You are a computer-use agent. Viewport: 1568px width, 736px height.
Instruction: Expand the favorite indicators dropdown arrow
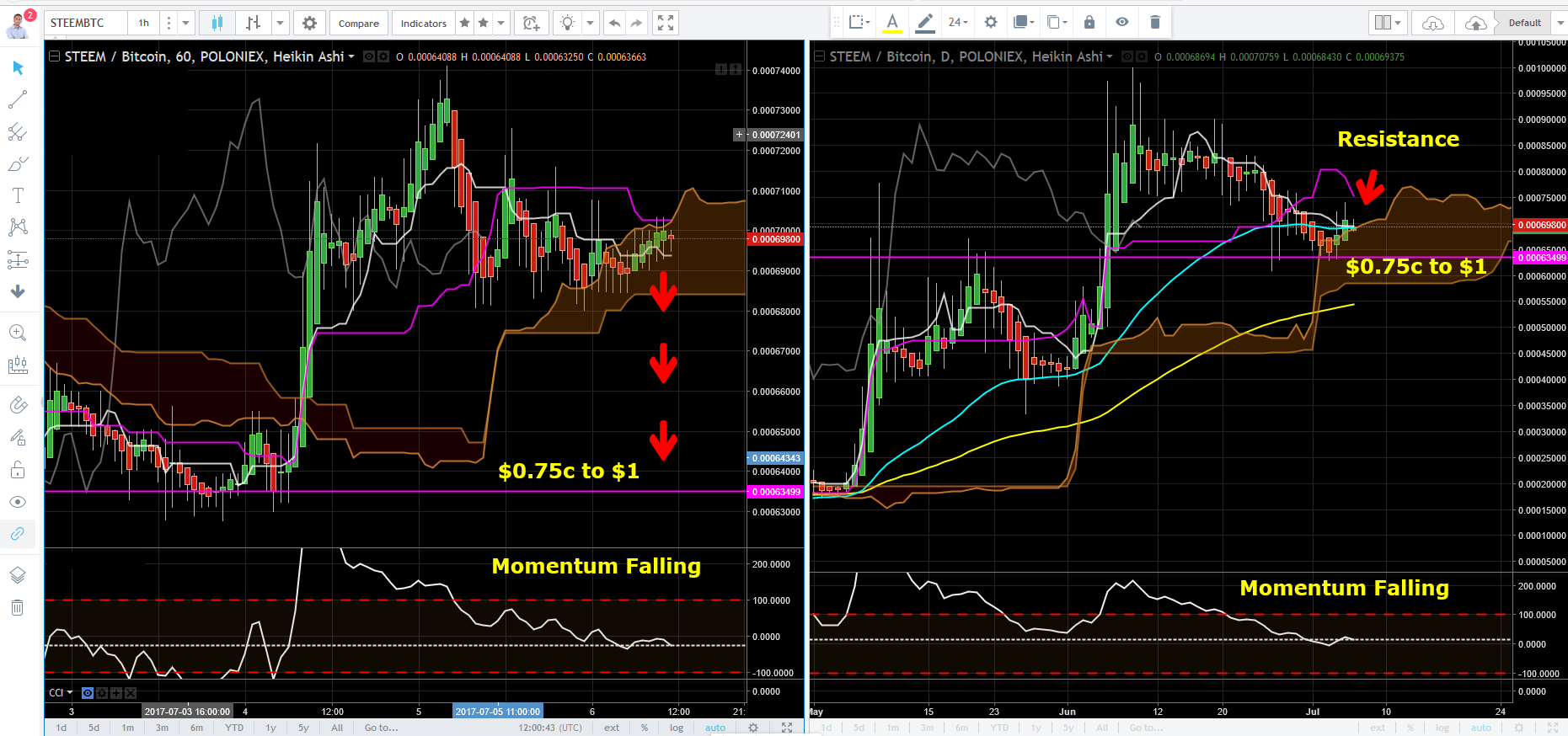(x=501, y=23)
